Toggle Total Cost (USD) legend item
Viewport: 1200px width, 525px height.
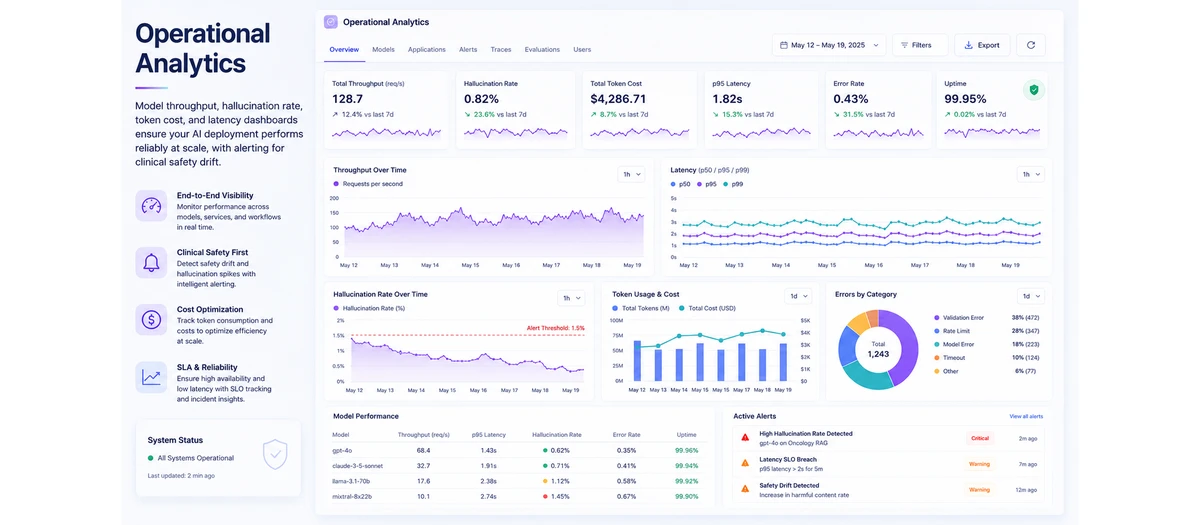(x=707, y=309)
